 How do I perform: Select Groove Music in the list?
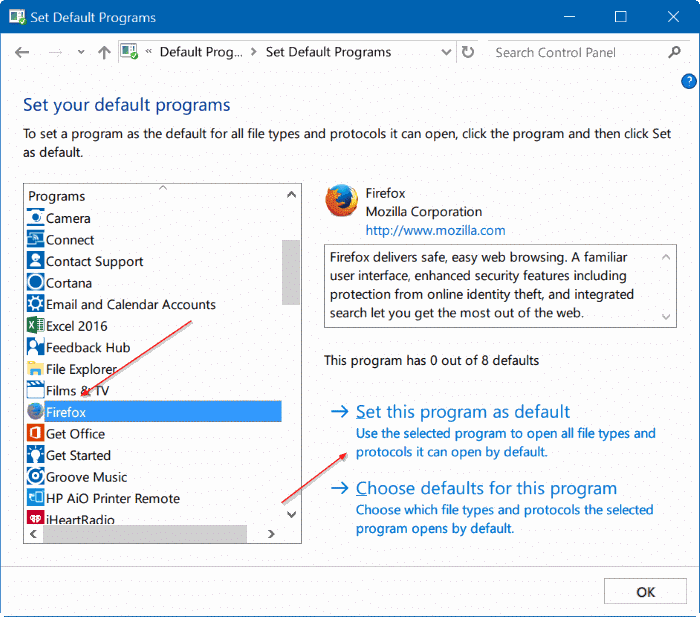coord(87,476)
